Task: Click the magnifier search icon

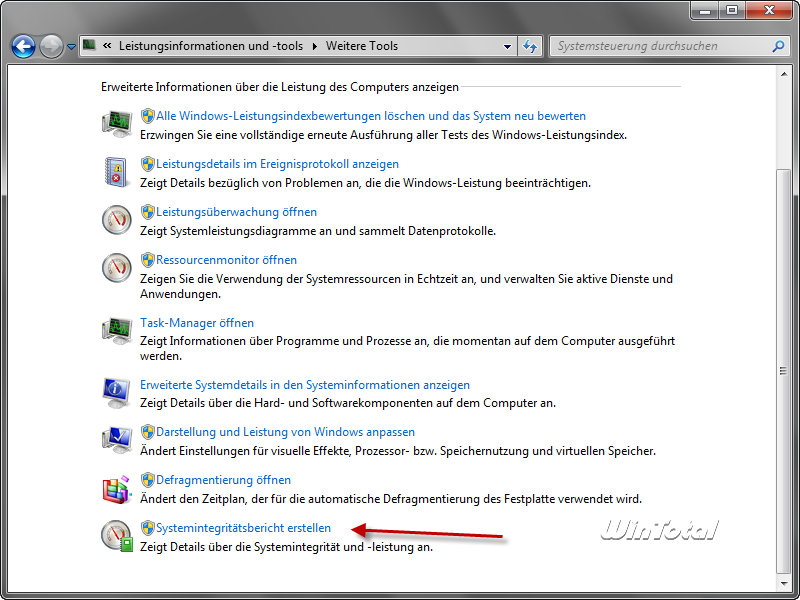Action: pos(778,46)
